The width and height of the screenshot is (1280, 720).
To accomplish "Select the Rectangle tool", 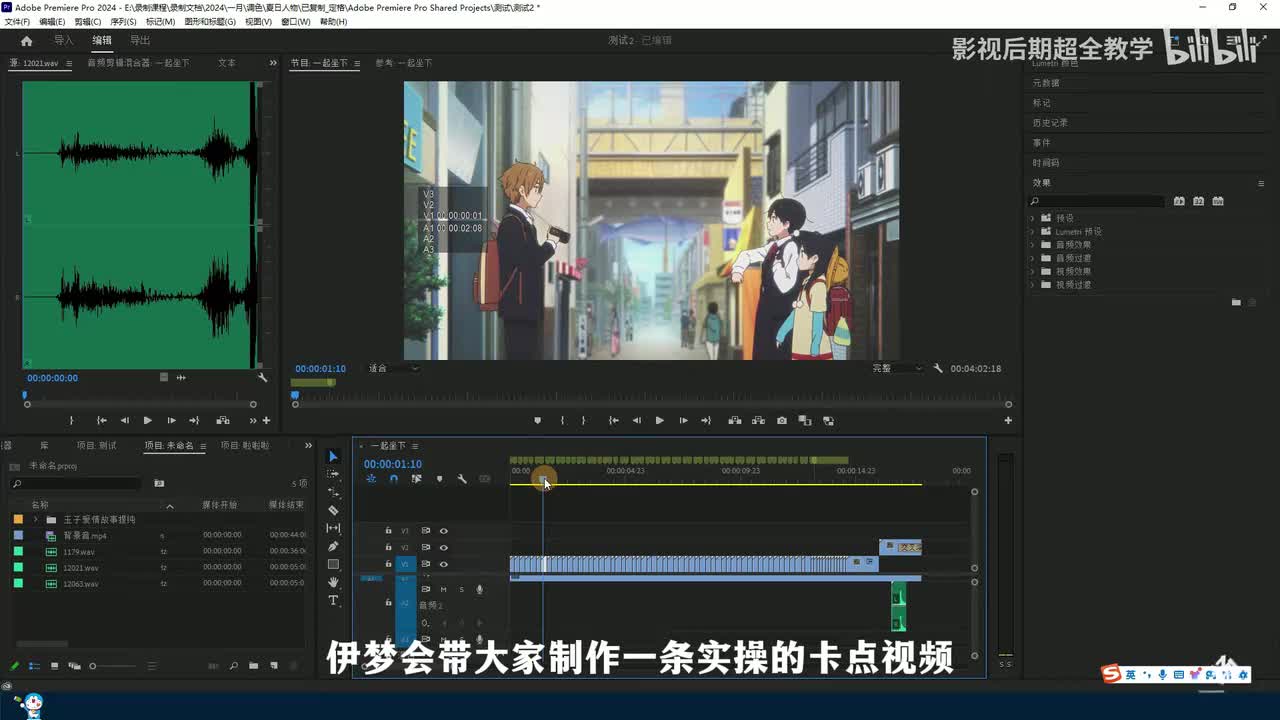I will click(x=333, y=564).
